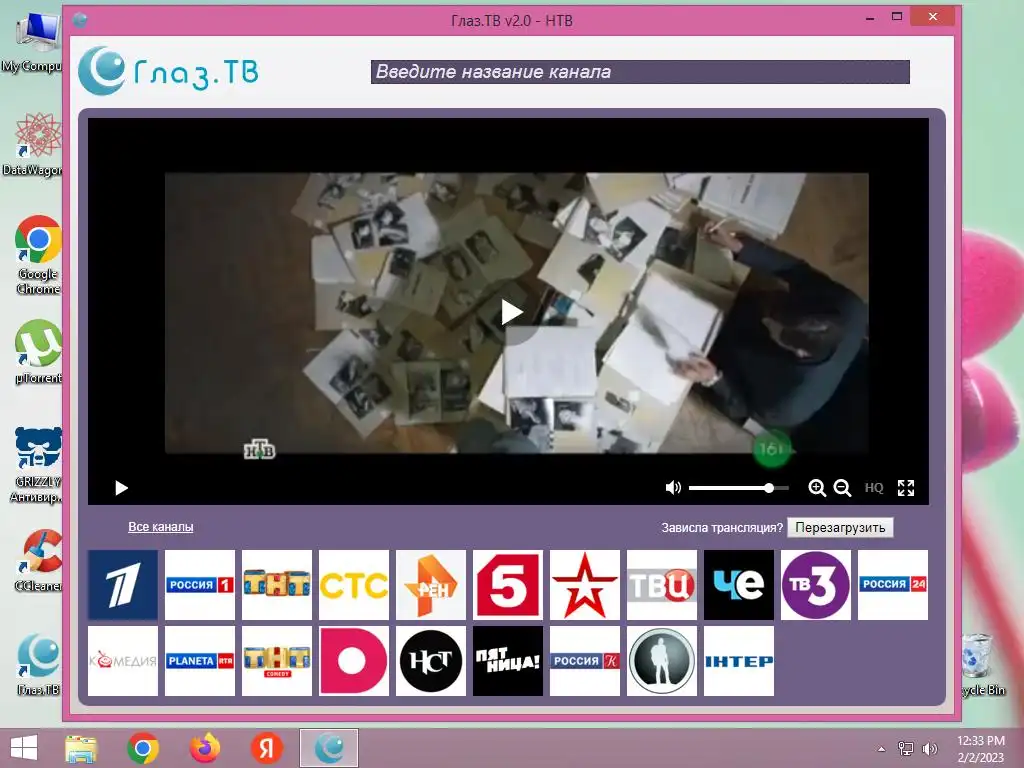The image size is (1024, 768).
Task: Launch Firefox from the taskbar
Action: tap(204, 748)
